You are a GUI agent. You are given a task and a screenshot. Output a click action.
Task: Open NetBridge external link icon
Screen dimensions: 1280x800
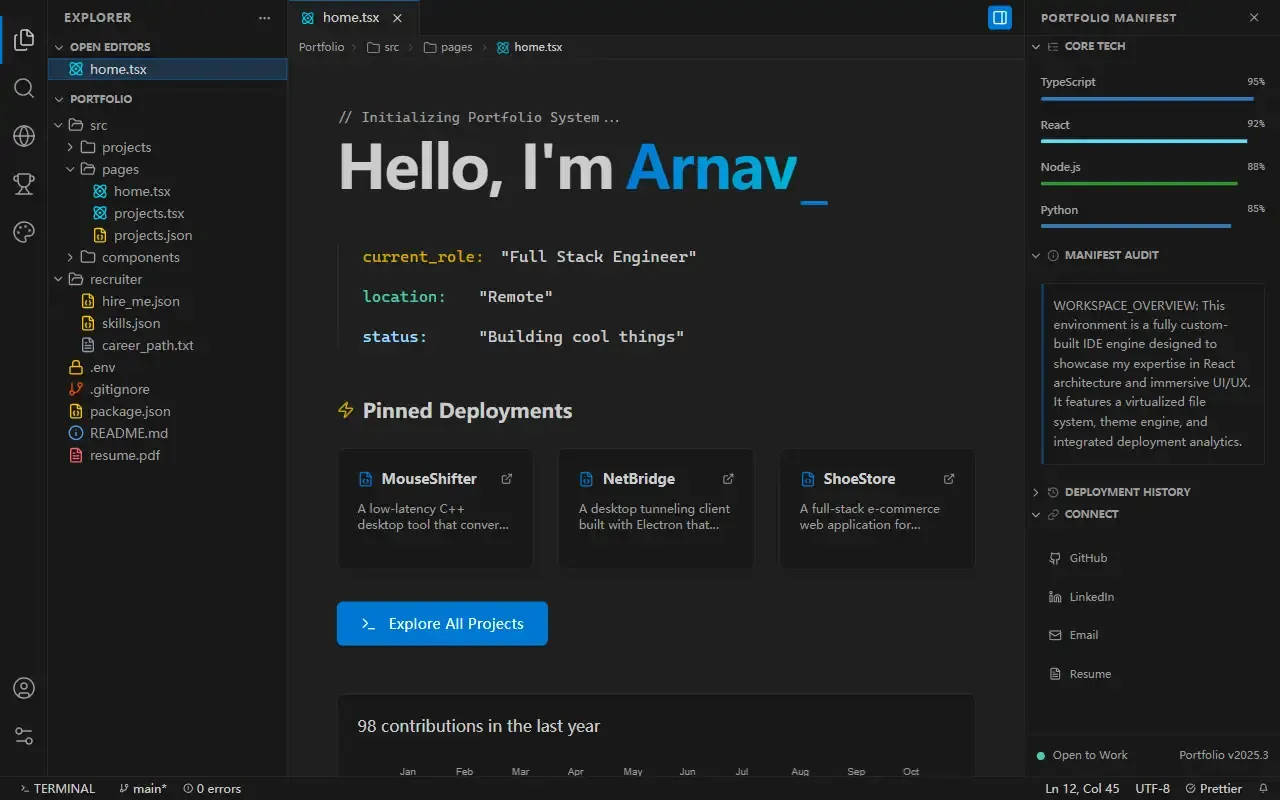click(x=728, y=479)
